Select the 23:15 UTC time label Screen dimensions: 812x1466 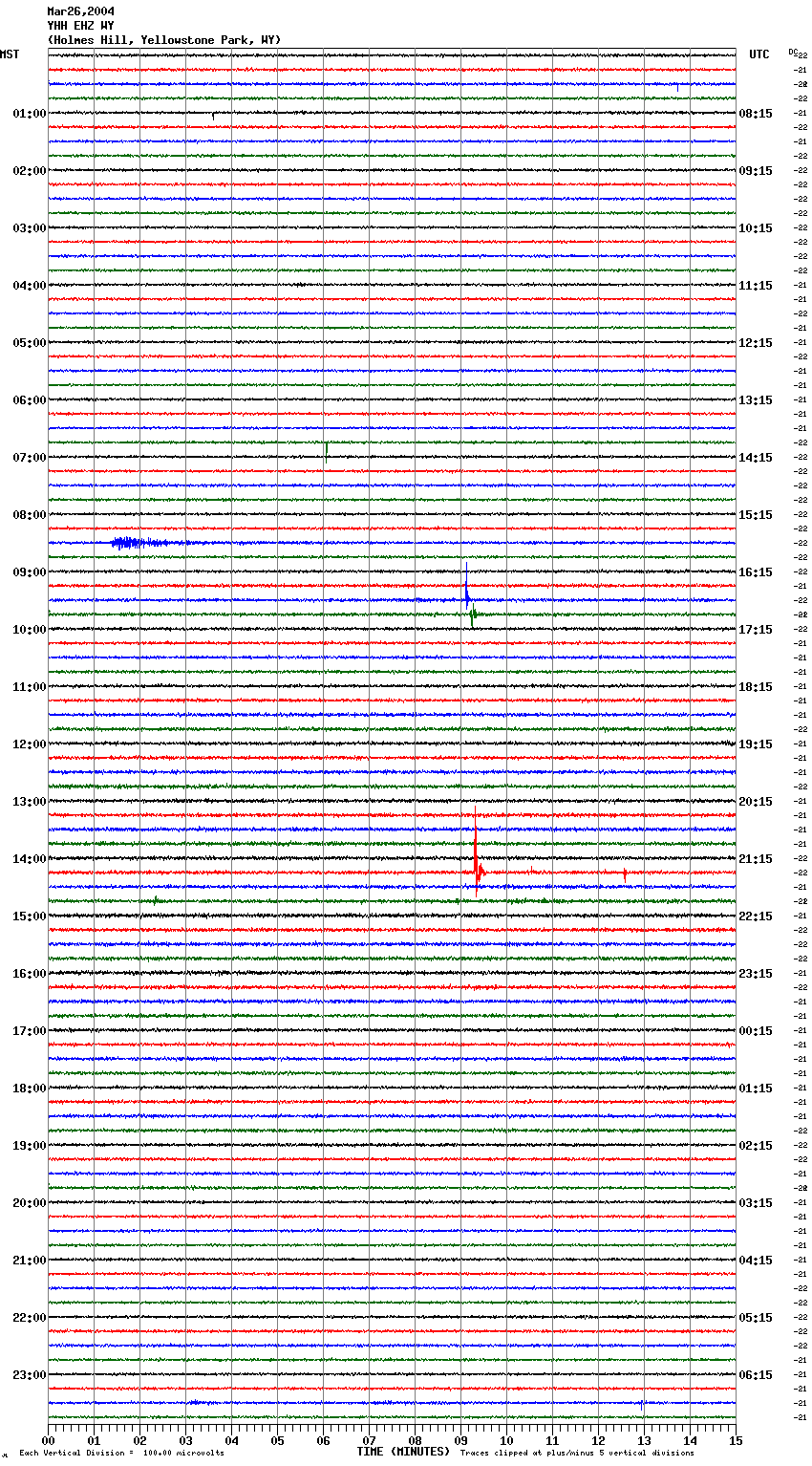(756, 974)
